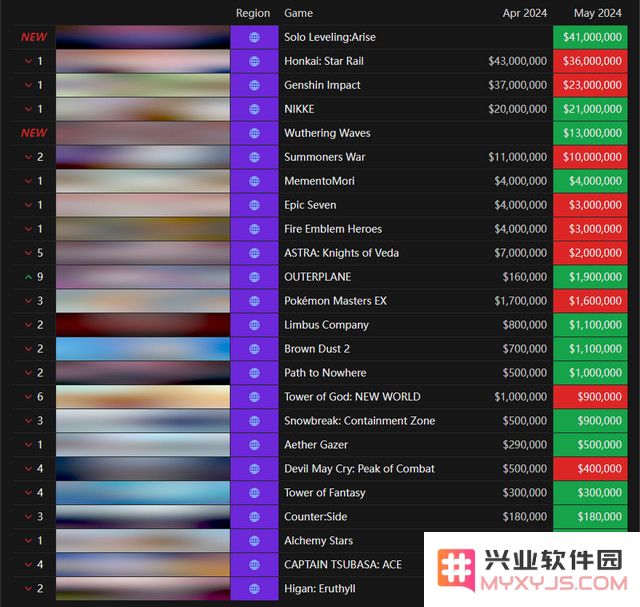This screenshot has height=607, width=640.
Task: Select the $37,000,000 April revenue value
Action: [x=518, y=85]
